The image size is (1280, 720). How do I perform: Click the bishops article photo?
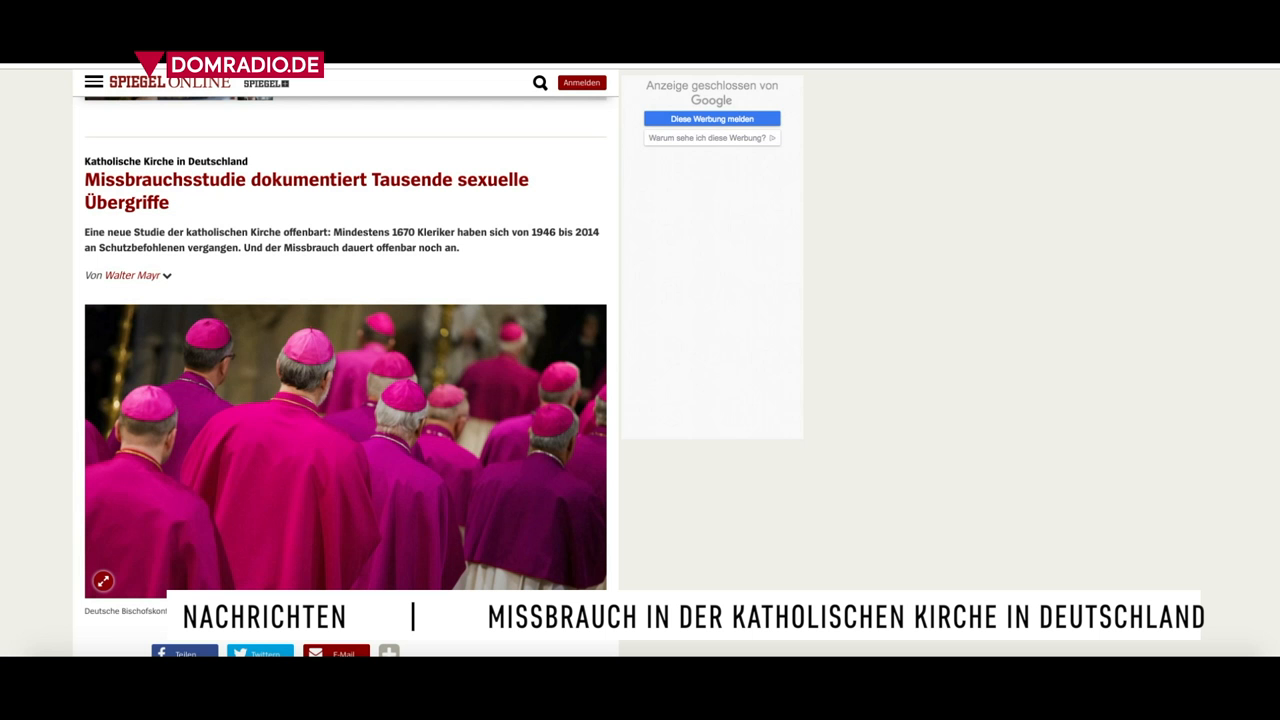[345, 445]
